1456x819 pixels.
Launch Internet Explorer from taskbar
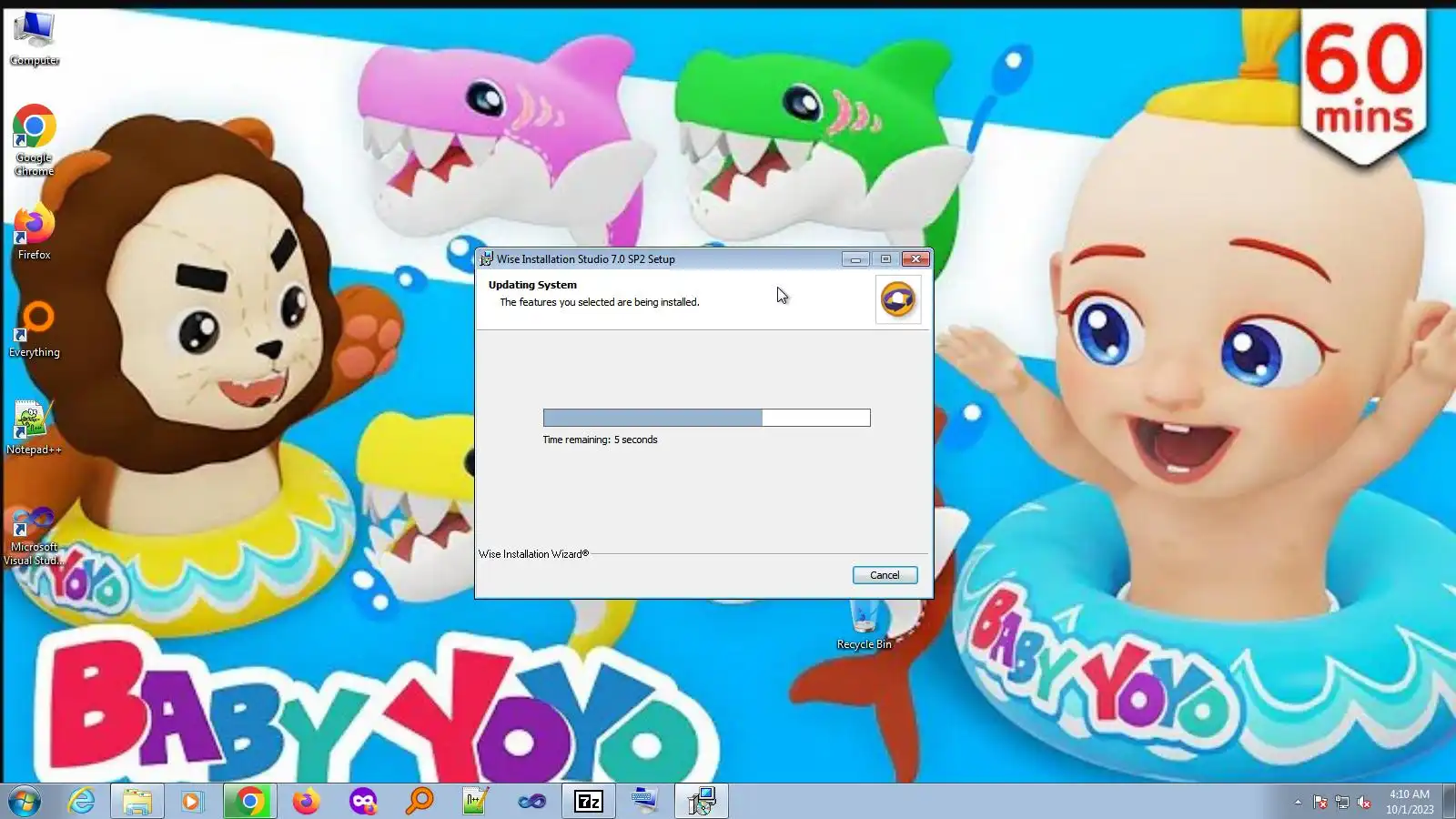[82, 802]
